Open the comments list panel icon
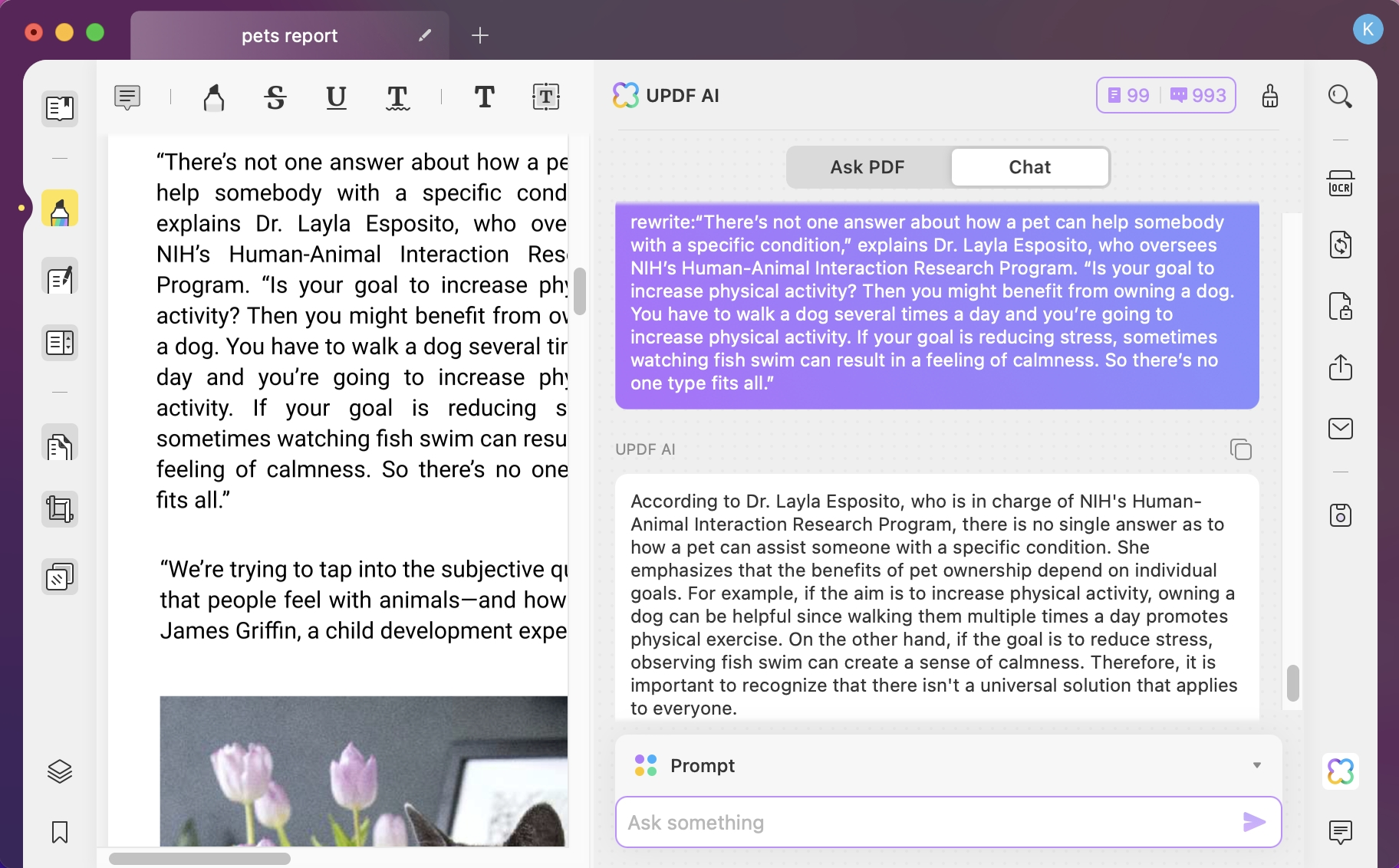This screenshot has height=868, width=1399. coord(1341,832)
